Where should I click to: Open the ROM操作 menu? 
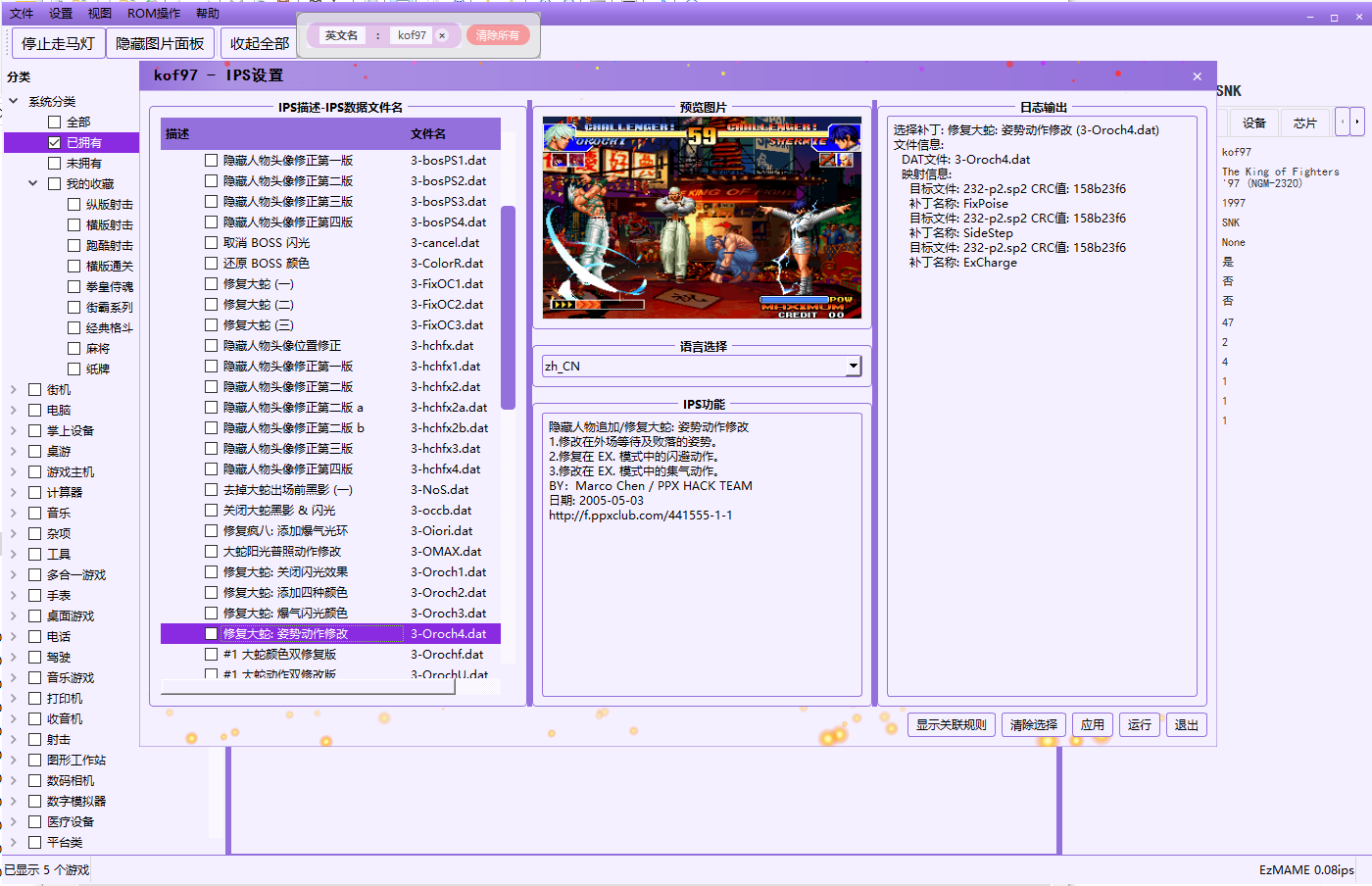tap(154, 13)
